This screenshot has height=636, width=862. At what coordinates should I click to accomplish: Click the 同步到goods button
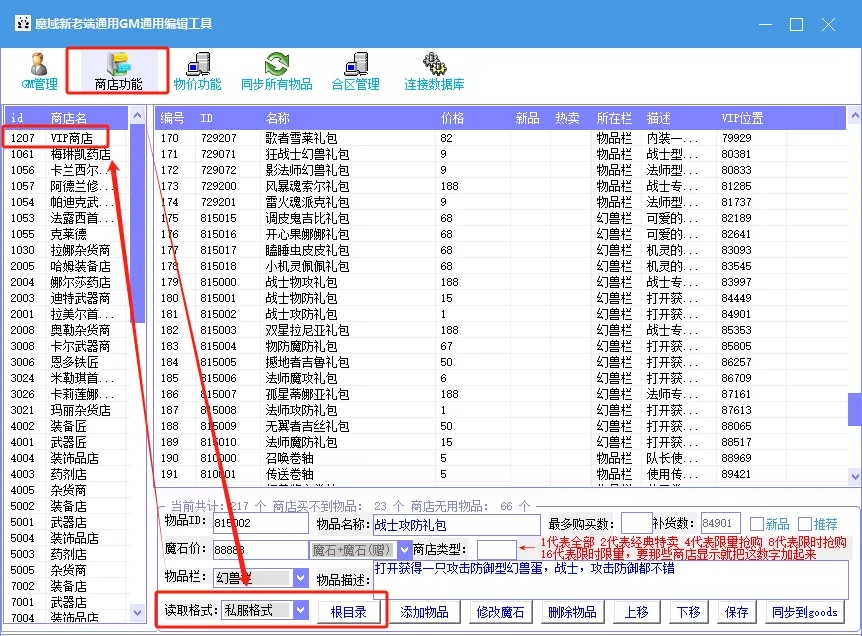(x=804, y=612)
